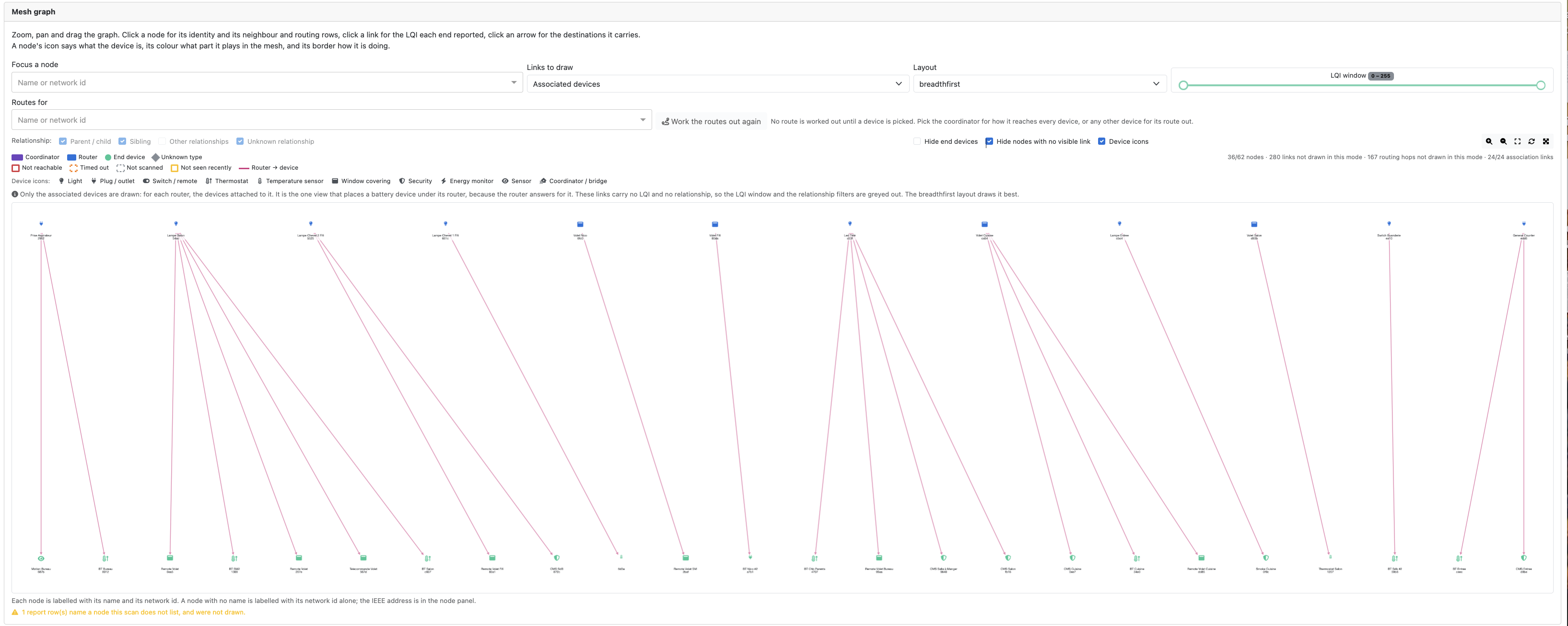Open the Links to draw dropdown
Viewport: 1568px width, 626px height.
718,84
